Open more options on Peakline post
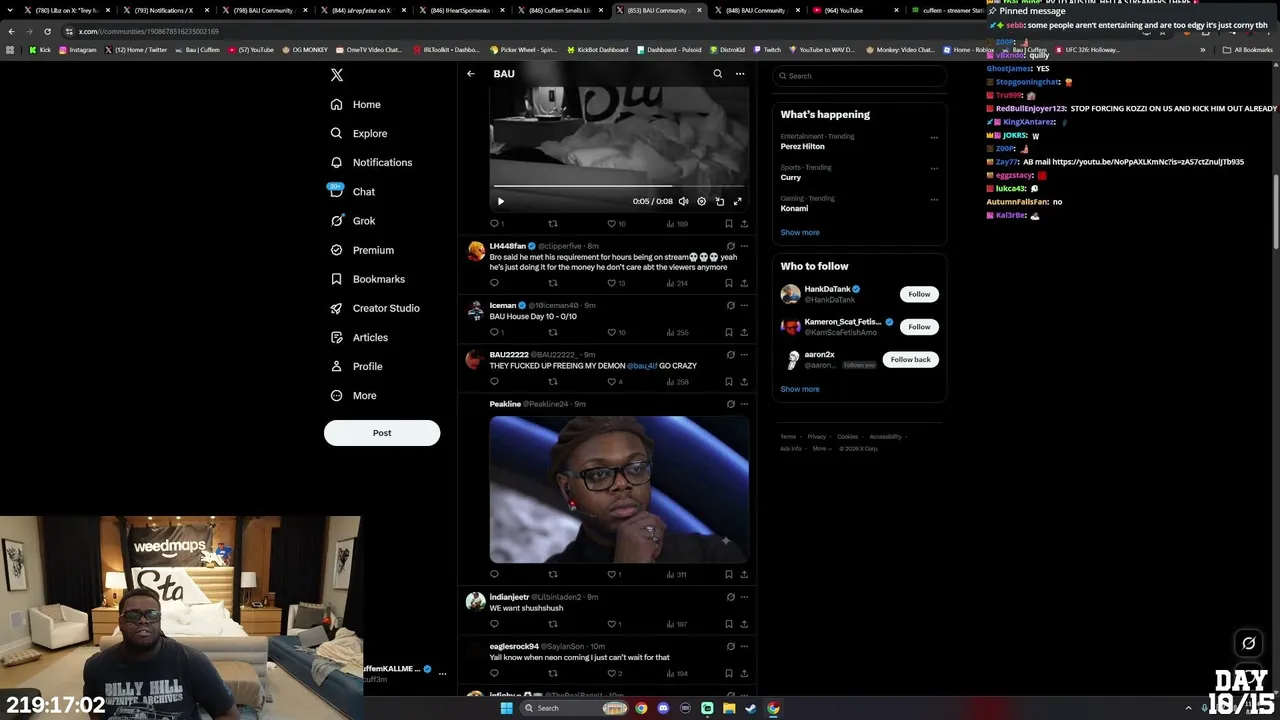Viewport: 1280px width, 720px height. [x=744, y=404]
